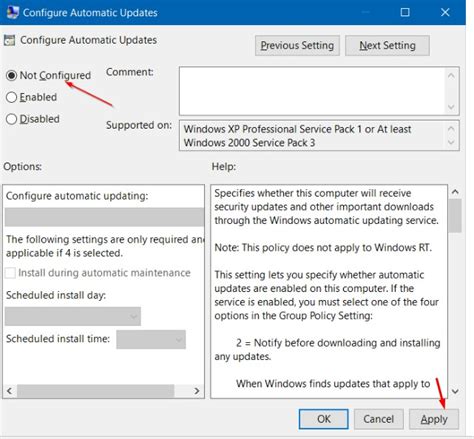
Task: Click the policy icon in the title bar
Action: [x=12, y=12]
